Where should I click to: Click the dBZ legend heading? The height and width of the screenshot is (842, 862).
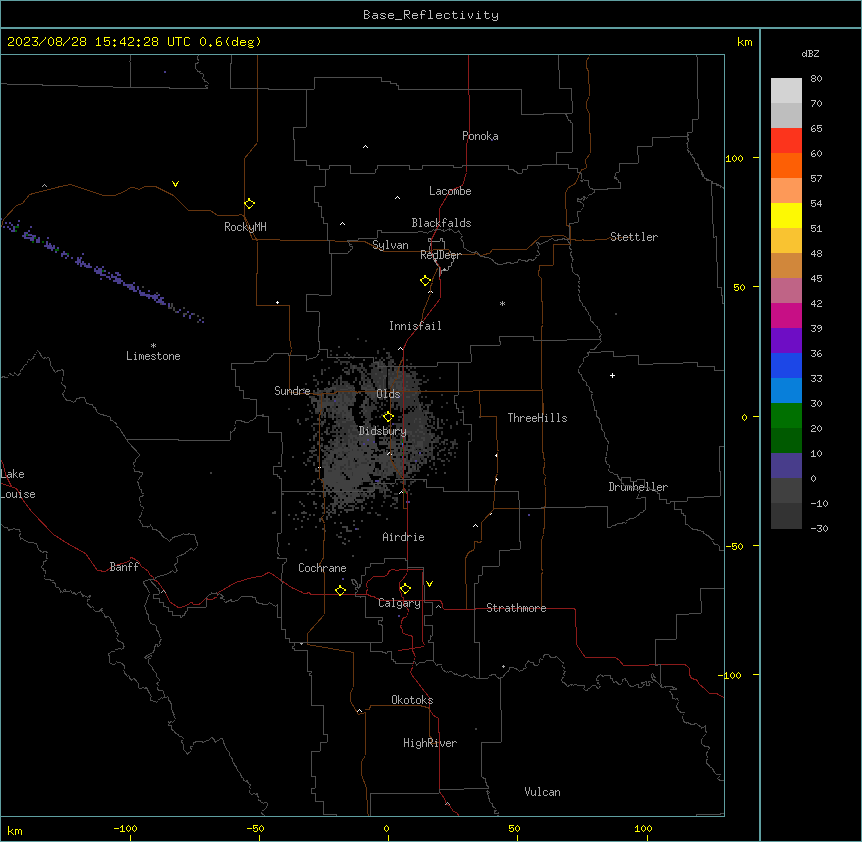(810, 53)
